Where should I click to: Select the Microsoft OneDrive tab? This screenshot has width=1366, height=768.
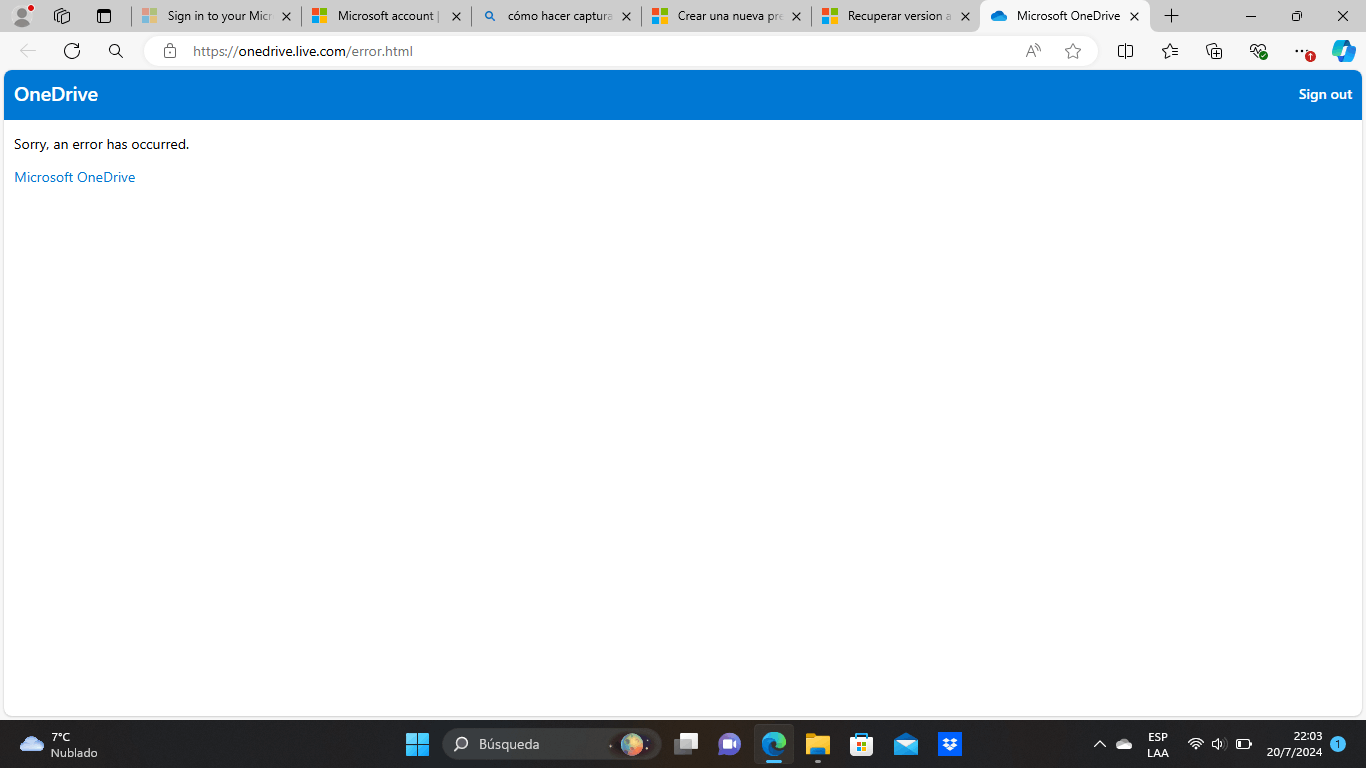coord(1064,16)
